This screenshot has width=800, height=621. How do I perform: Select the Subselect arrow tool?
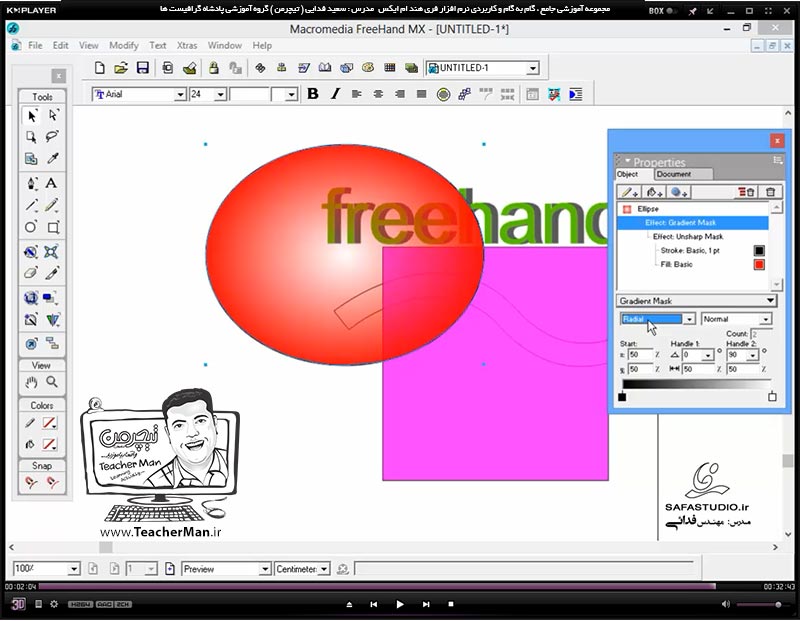53,115
